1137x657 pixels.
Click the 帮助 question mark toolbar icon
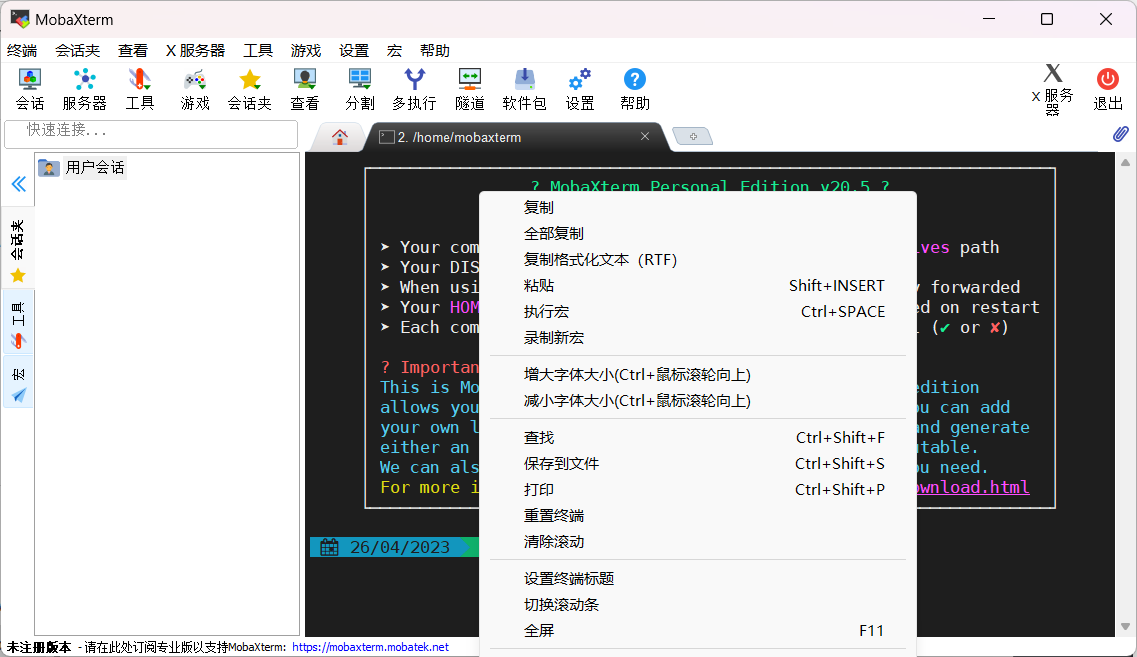[634, 89]
